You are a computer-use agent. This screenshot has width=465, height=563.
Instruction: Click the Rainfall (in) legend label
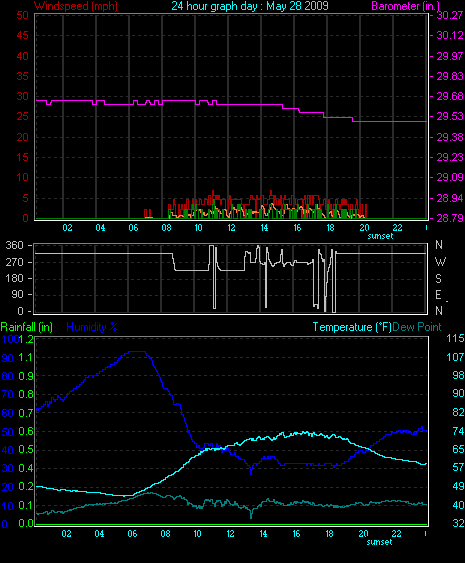click(27, 327)
